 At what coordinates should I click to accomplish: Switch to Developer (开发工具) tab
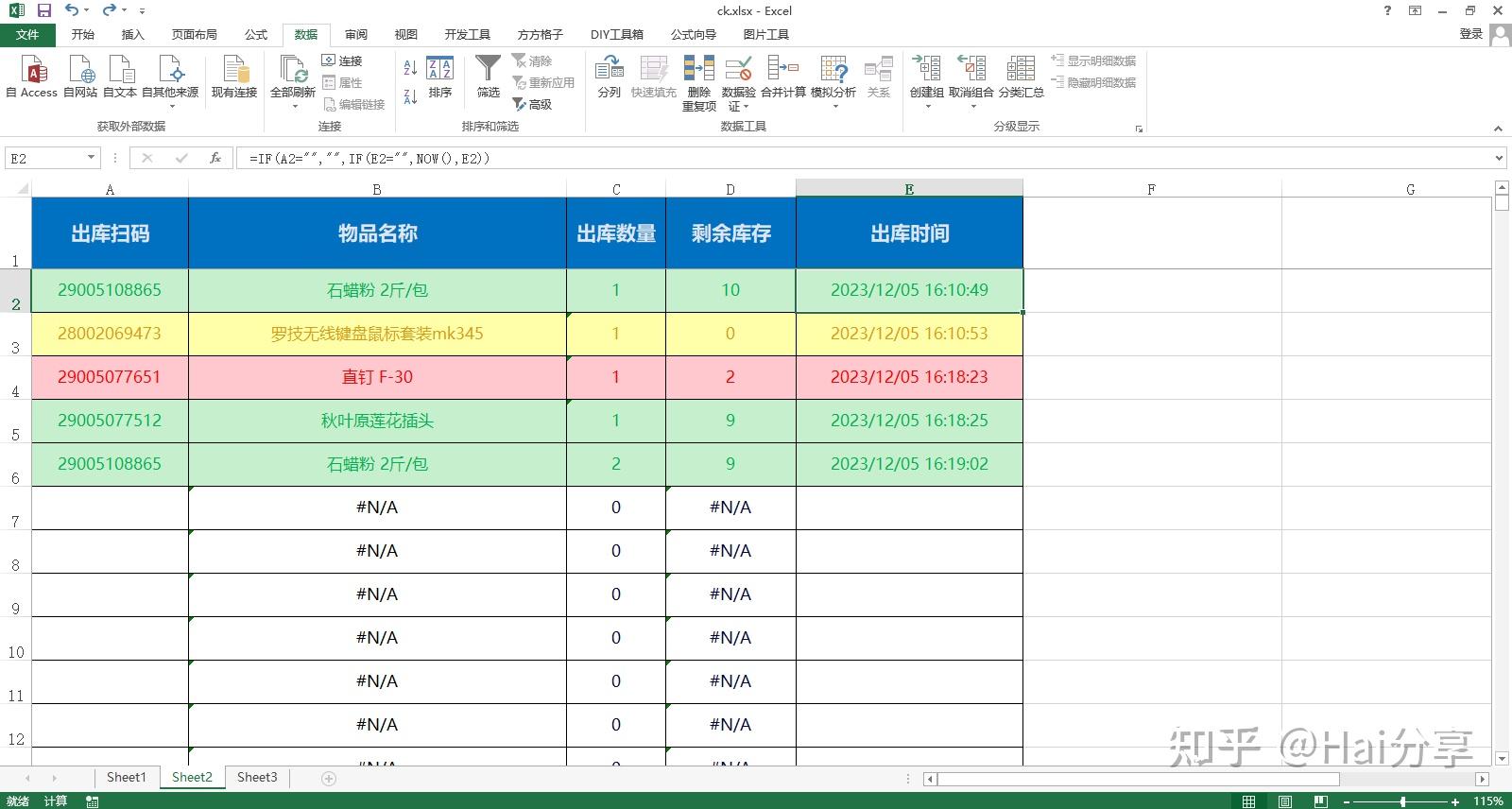click(x=468, y=35)
